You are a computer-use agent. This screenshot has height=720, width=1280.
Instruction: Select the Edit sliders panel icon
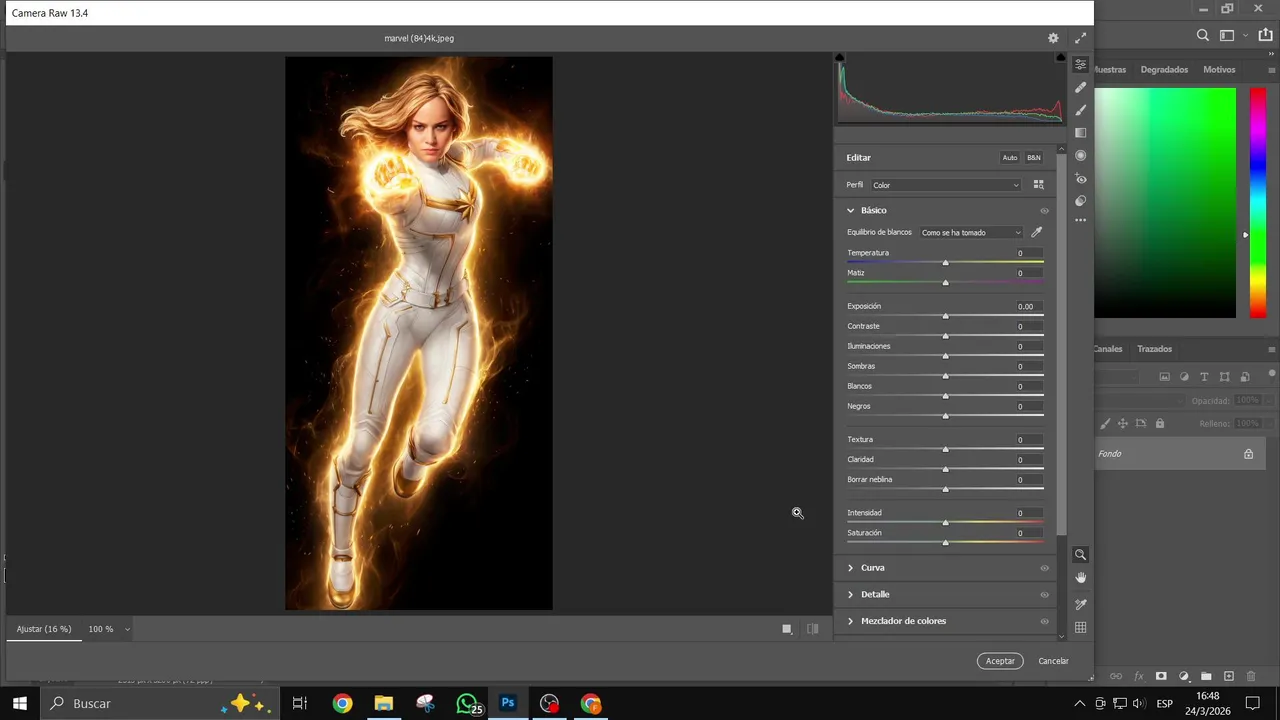click(1081, 64)
